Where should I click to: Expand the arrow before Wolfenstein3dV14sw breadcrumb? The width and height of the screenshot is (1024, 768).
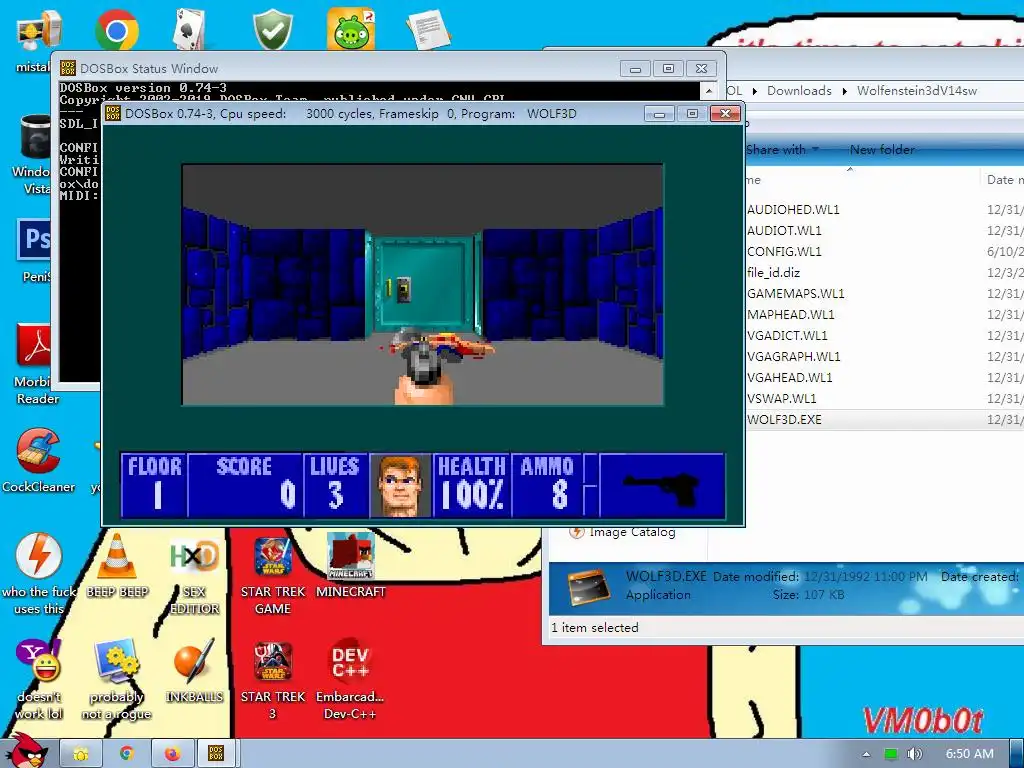(x=844, y=91)
